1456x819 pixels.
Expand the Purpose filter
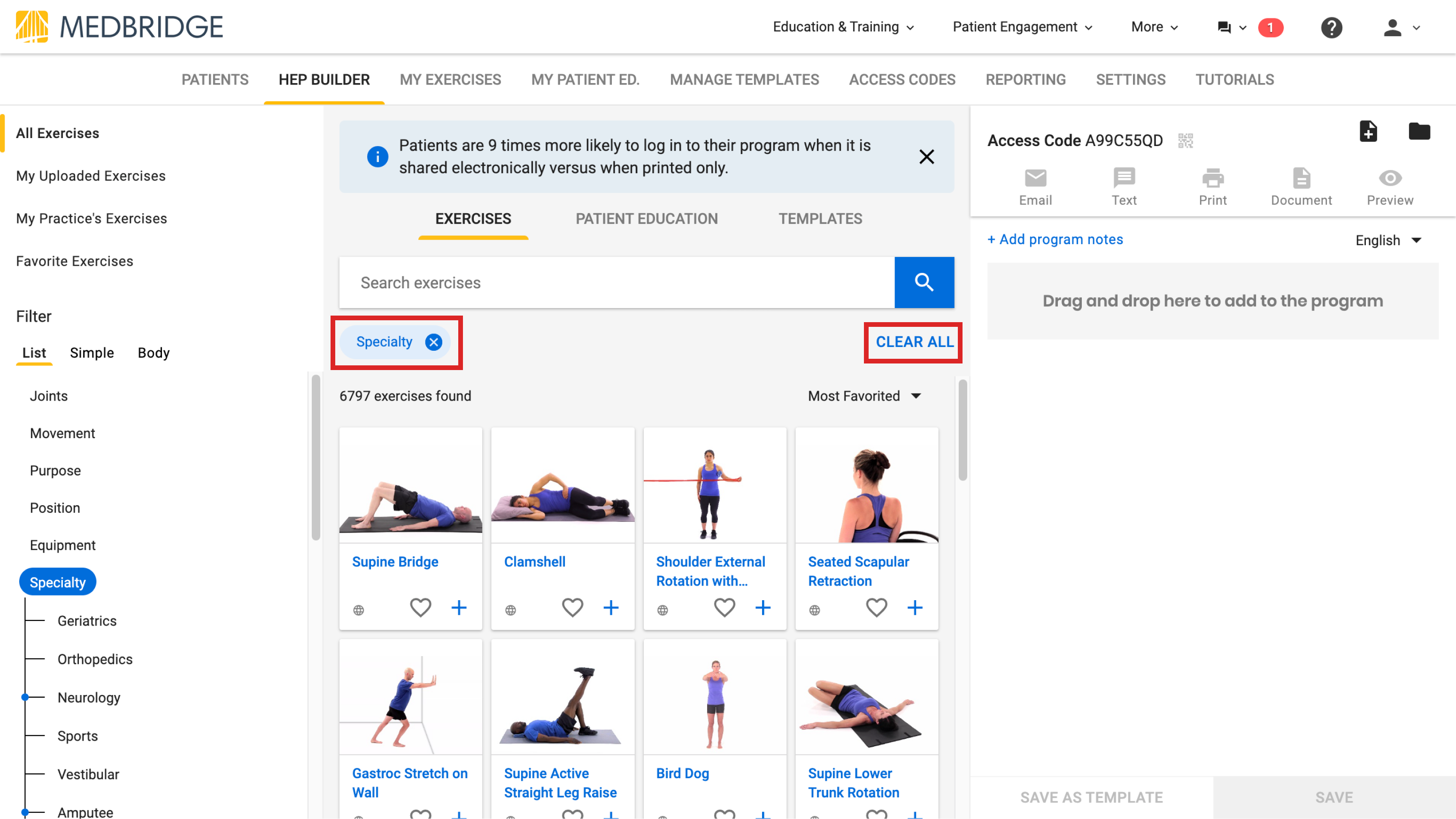(x=55, y=471)
